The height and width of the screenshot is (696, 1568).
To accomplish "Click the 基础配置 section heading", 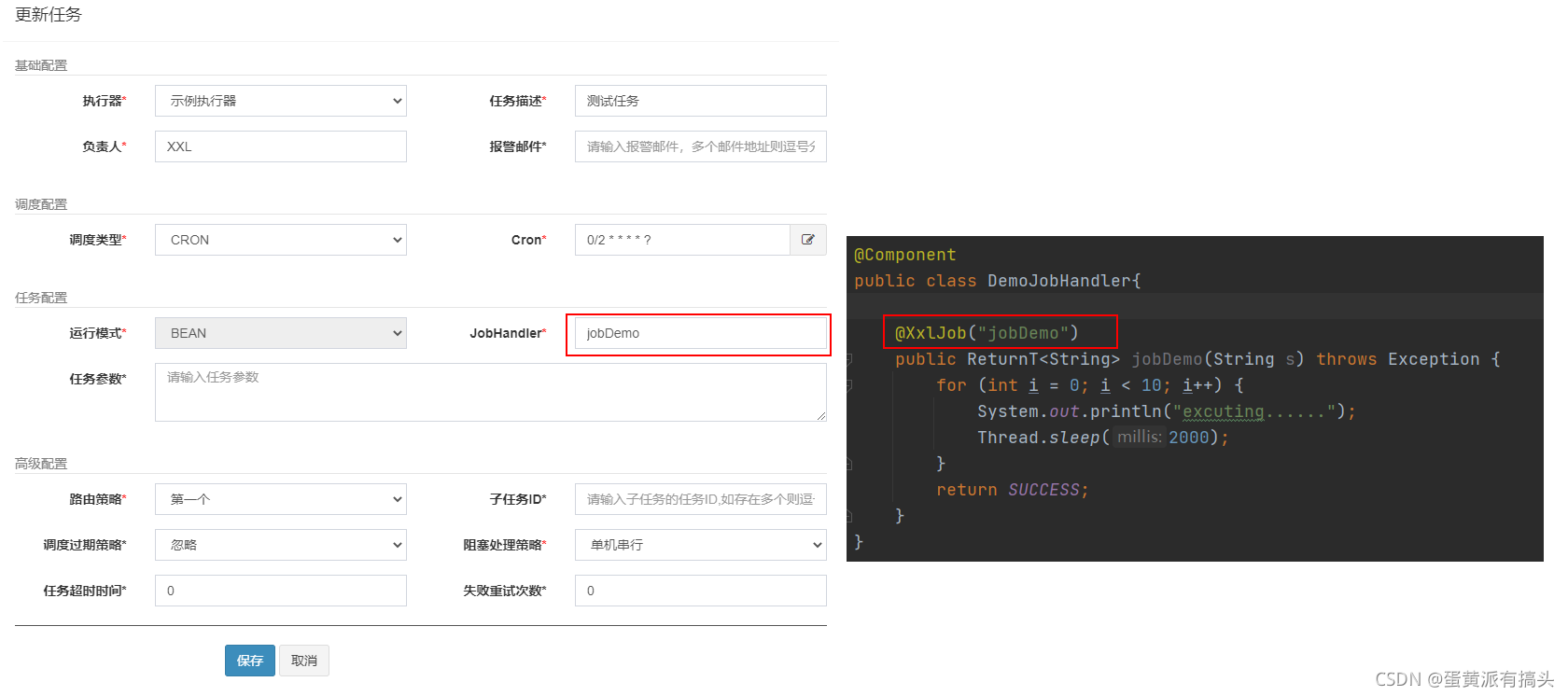I will click(x=41, y=65).
